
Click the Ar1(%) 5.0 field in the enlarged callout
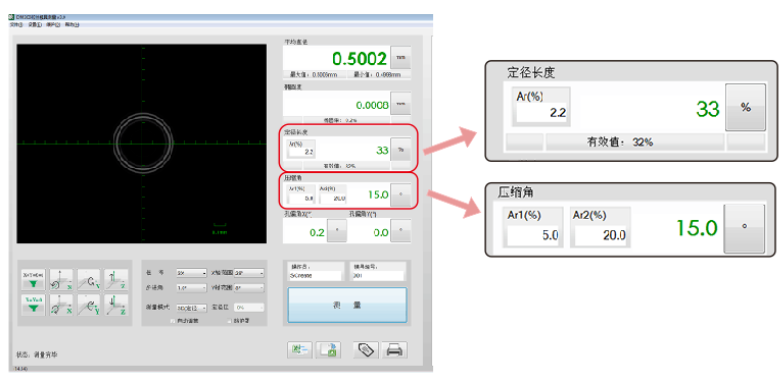[534, 235]
